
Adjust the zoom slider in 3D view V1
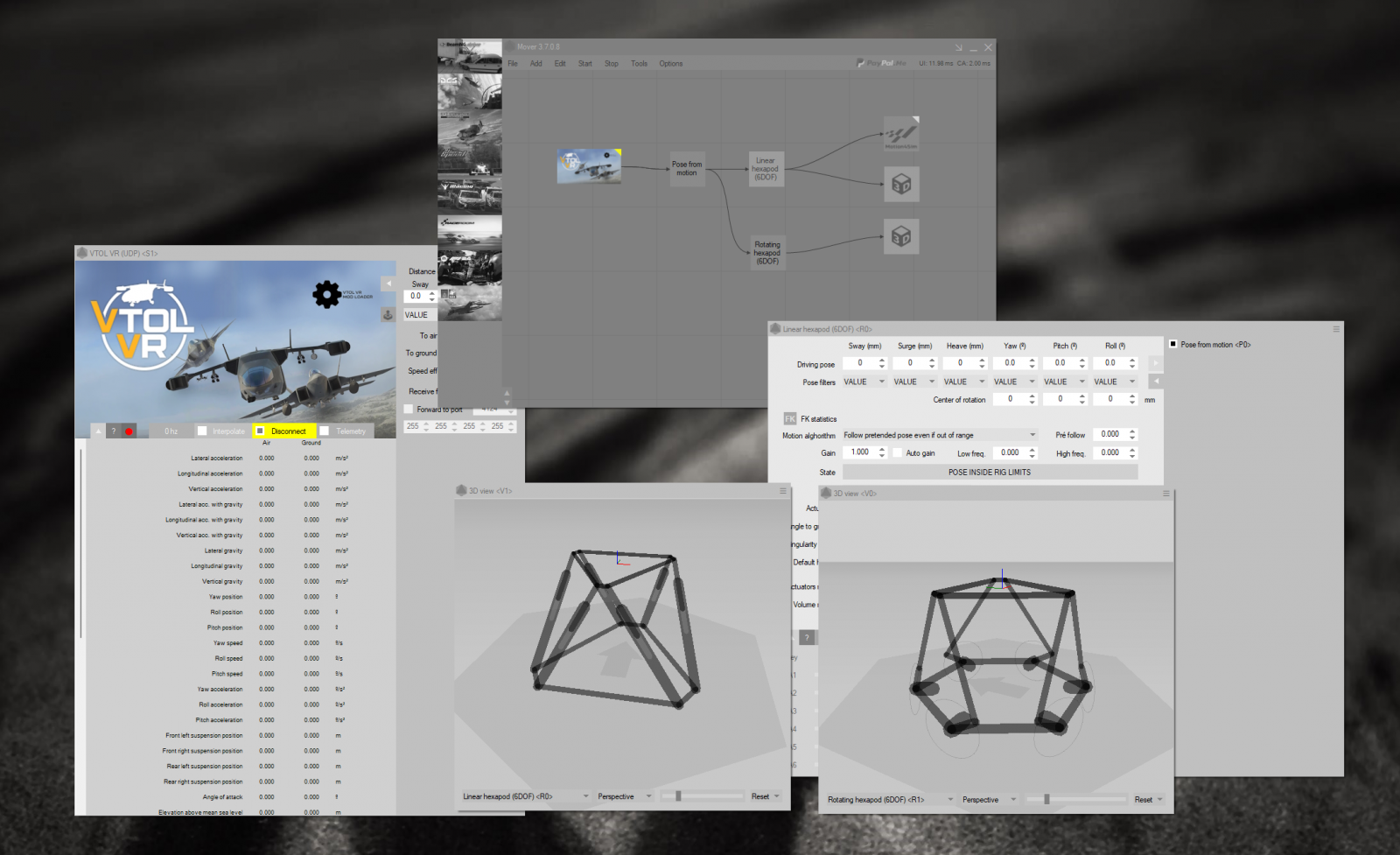click(703, 796)
